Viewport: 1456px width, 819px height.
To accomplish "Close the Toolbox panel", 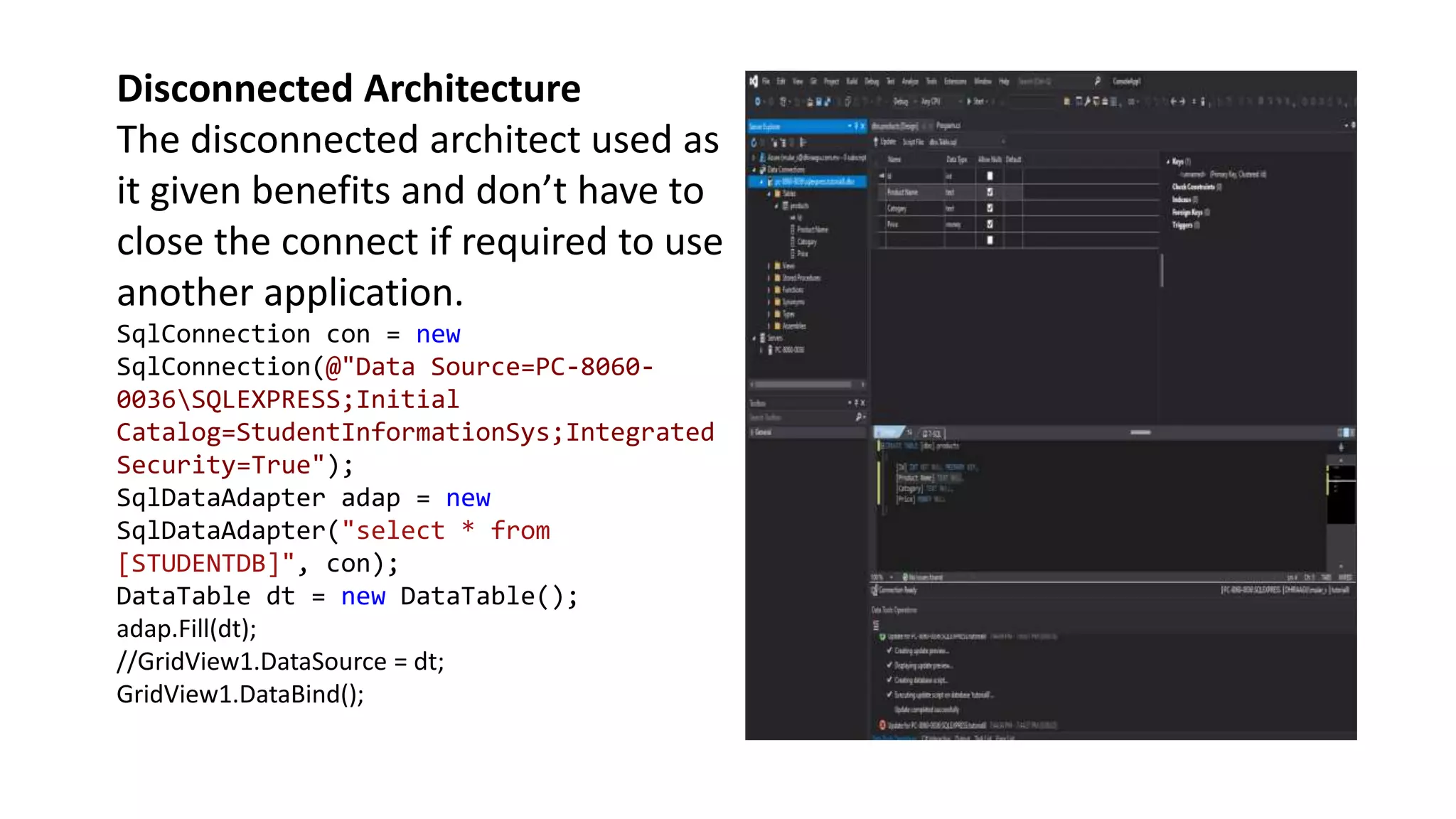I will [x=863, y=403].
